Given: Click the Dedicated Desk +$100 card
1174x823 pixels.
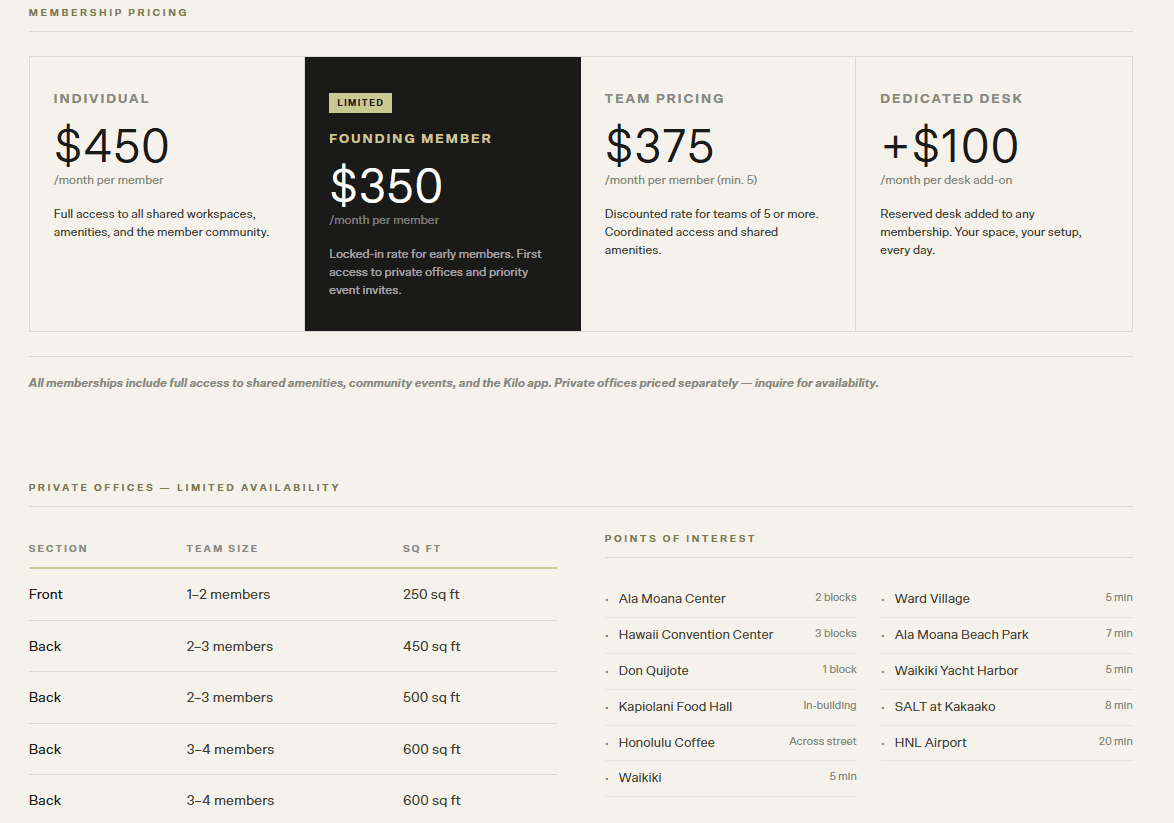Looking at the screenshot, I should click(x=994, y=194).
